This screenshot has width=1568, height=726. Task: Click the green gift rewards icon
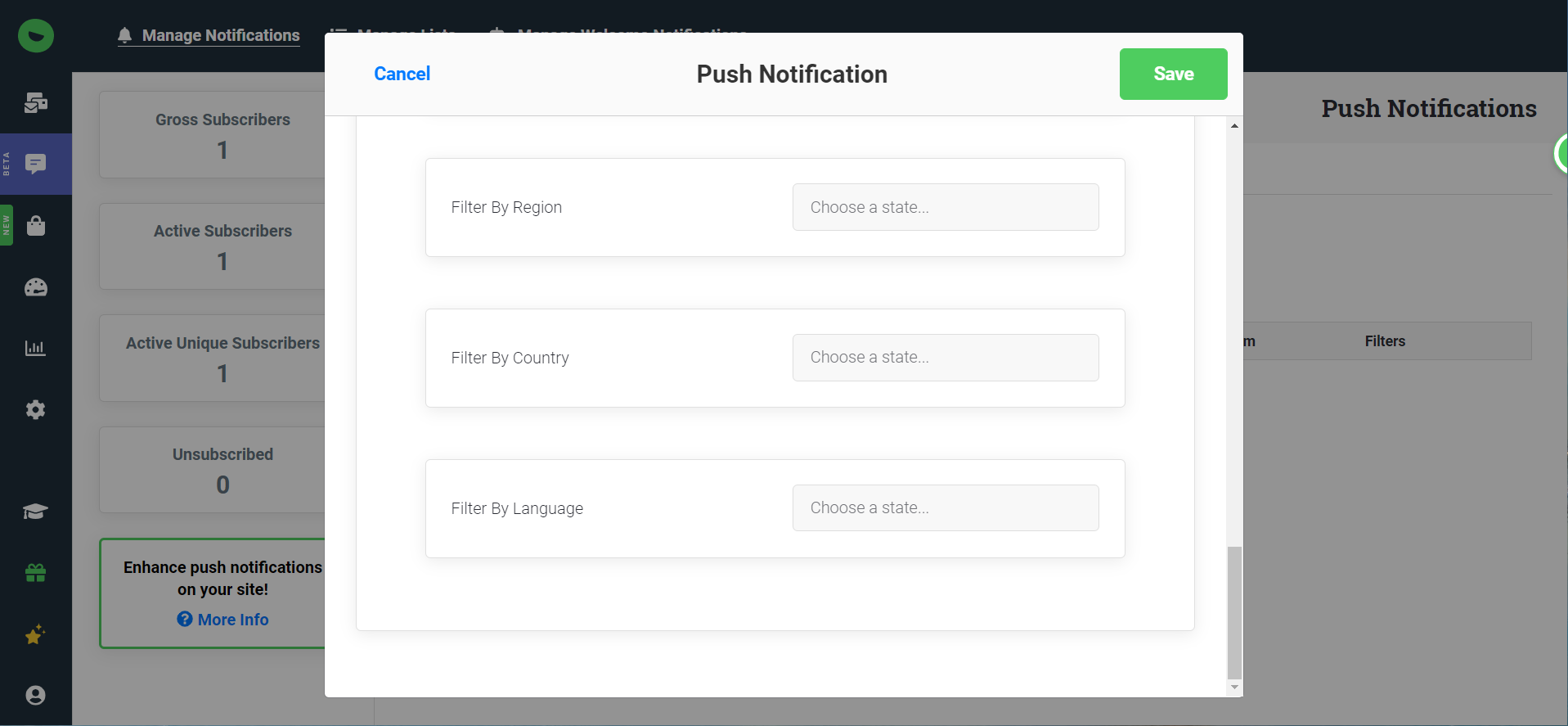pyautogui.click(x=35, y=572)
